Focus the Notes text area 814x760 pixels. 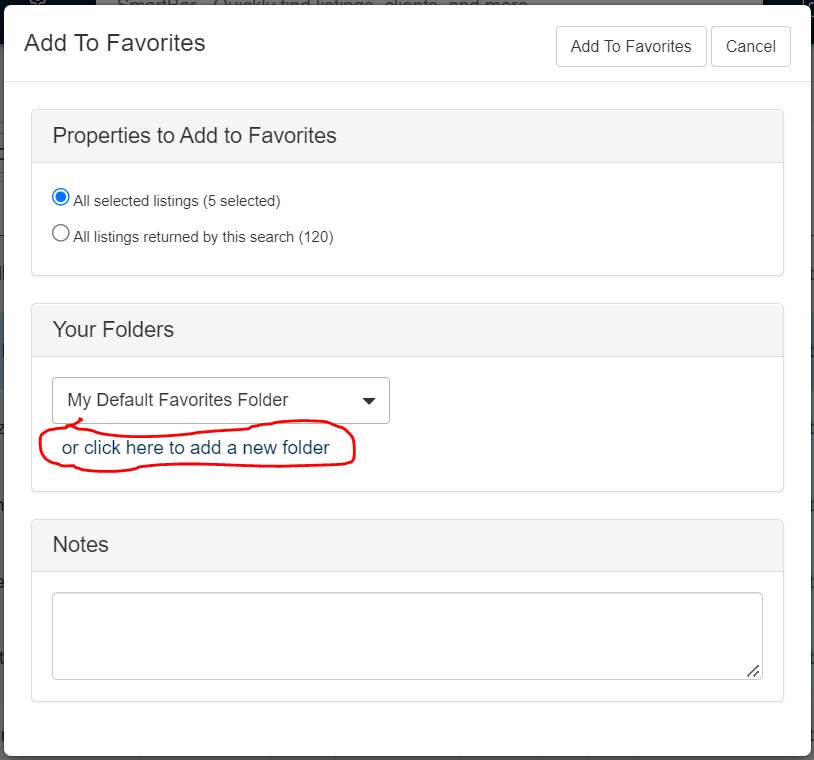406,635
